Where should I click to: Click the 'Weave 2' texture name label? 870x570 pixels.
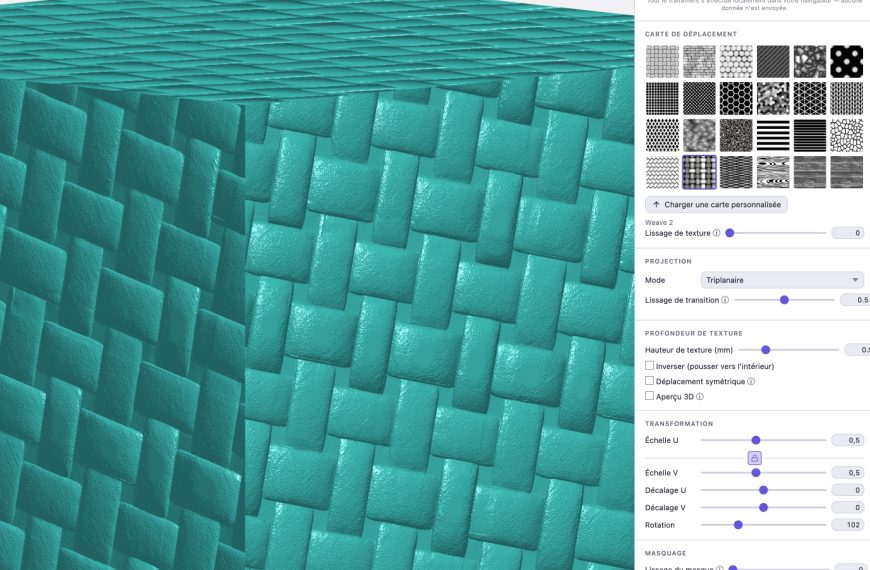pos(659,223)
